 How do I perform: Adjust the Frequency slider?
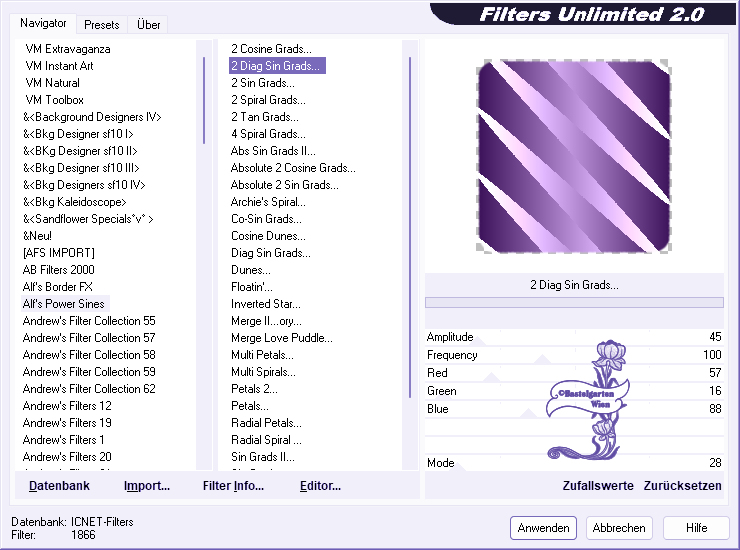(x=574, y=355)
